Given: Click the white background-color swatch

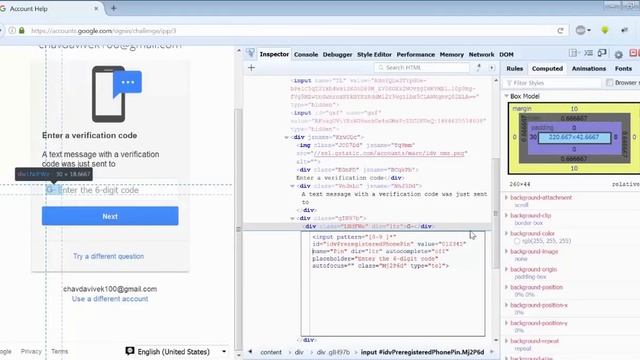Looking at the screenshot, I should point(516,241).
